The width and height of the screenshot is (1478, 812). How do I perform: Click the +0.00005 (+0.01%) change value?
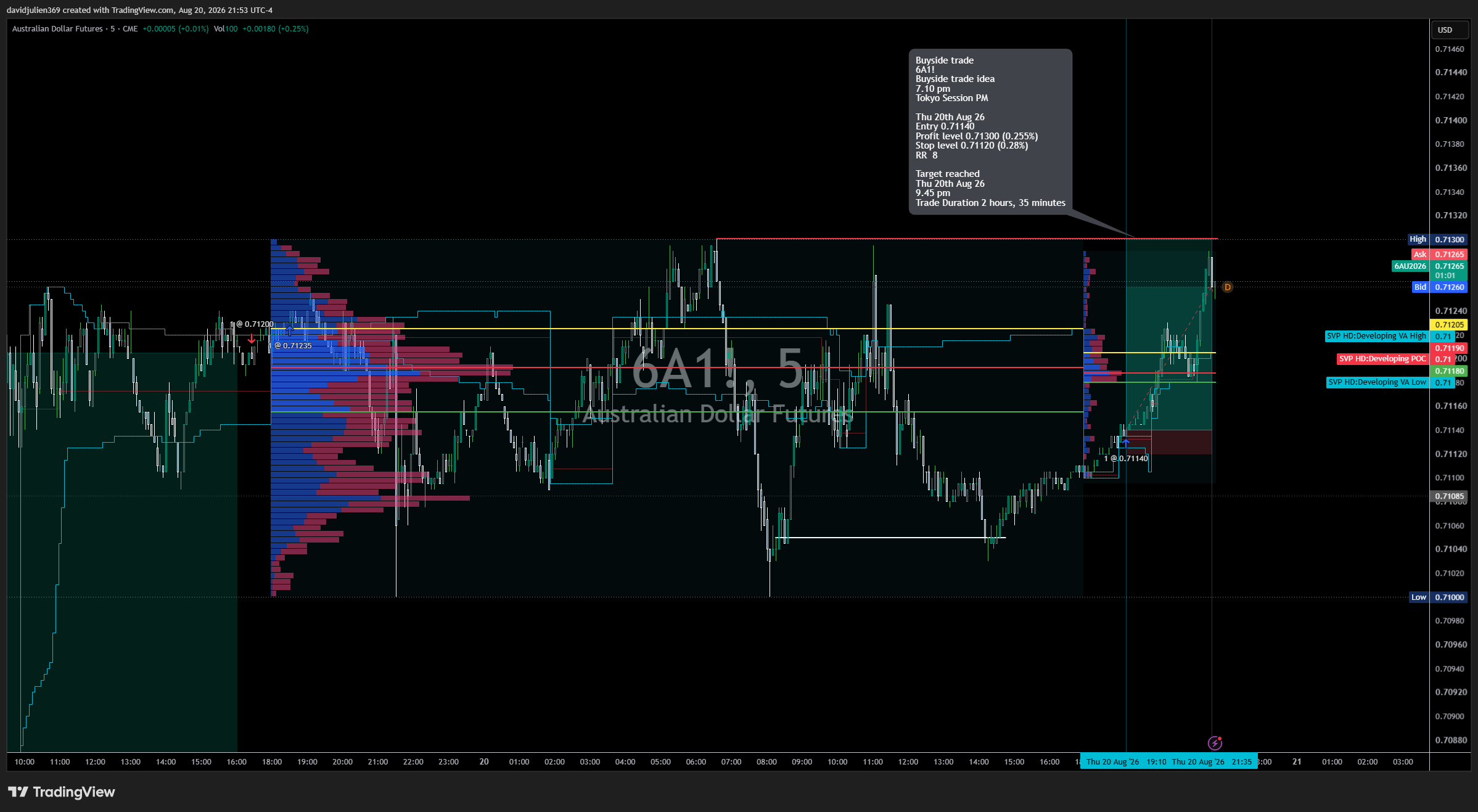click(x=175, y=28)
